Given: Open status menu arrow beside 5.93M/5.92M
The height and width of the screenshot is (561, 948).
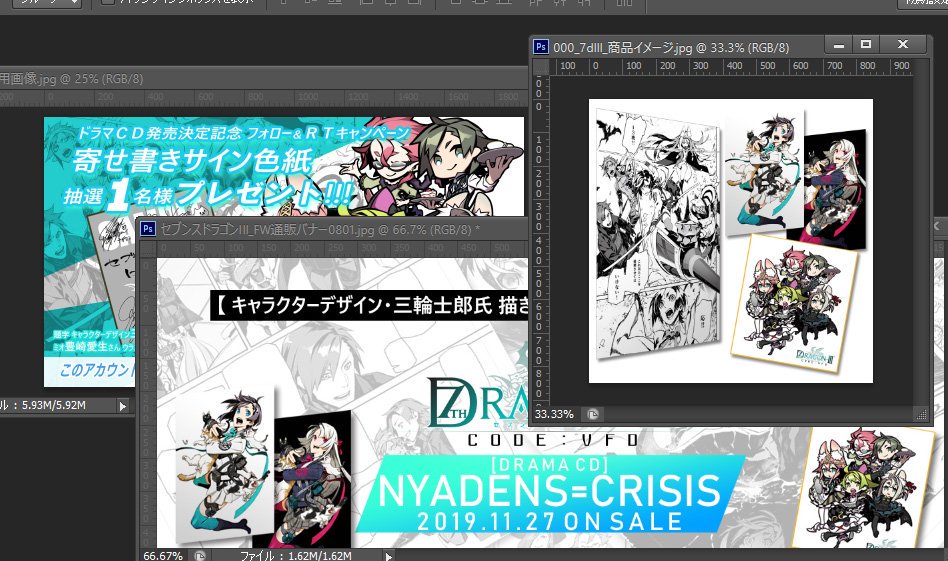Looking at the screenshot, I should [123, 406].
